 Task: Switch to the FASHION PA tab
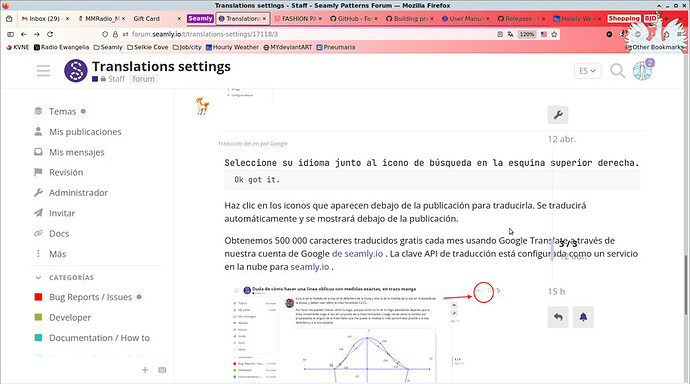(x=298, y=18)
